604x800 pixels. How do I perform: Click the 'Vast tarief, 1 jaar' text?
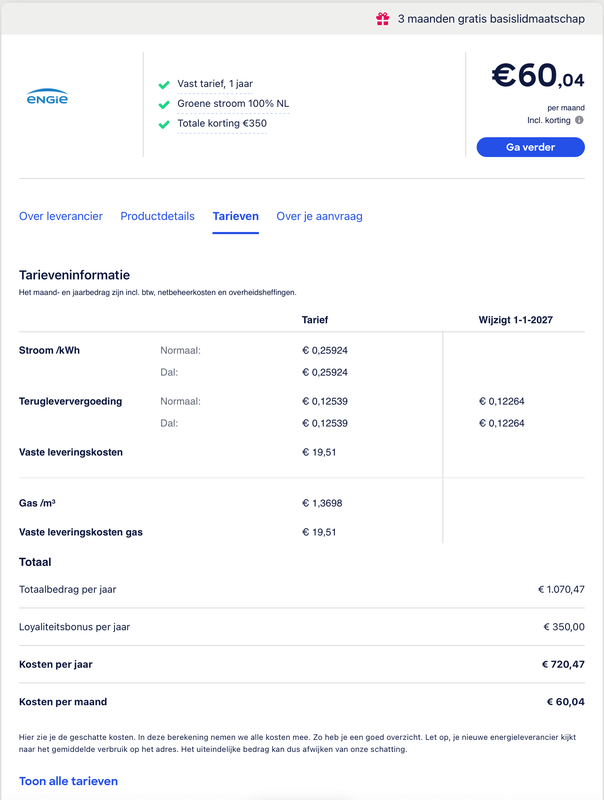pos(215,84)
